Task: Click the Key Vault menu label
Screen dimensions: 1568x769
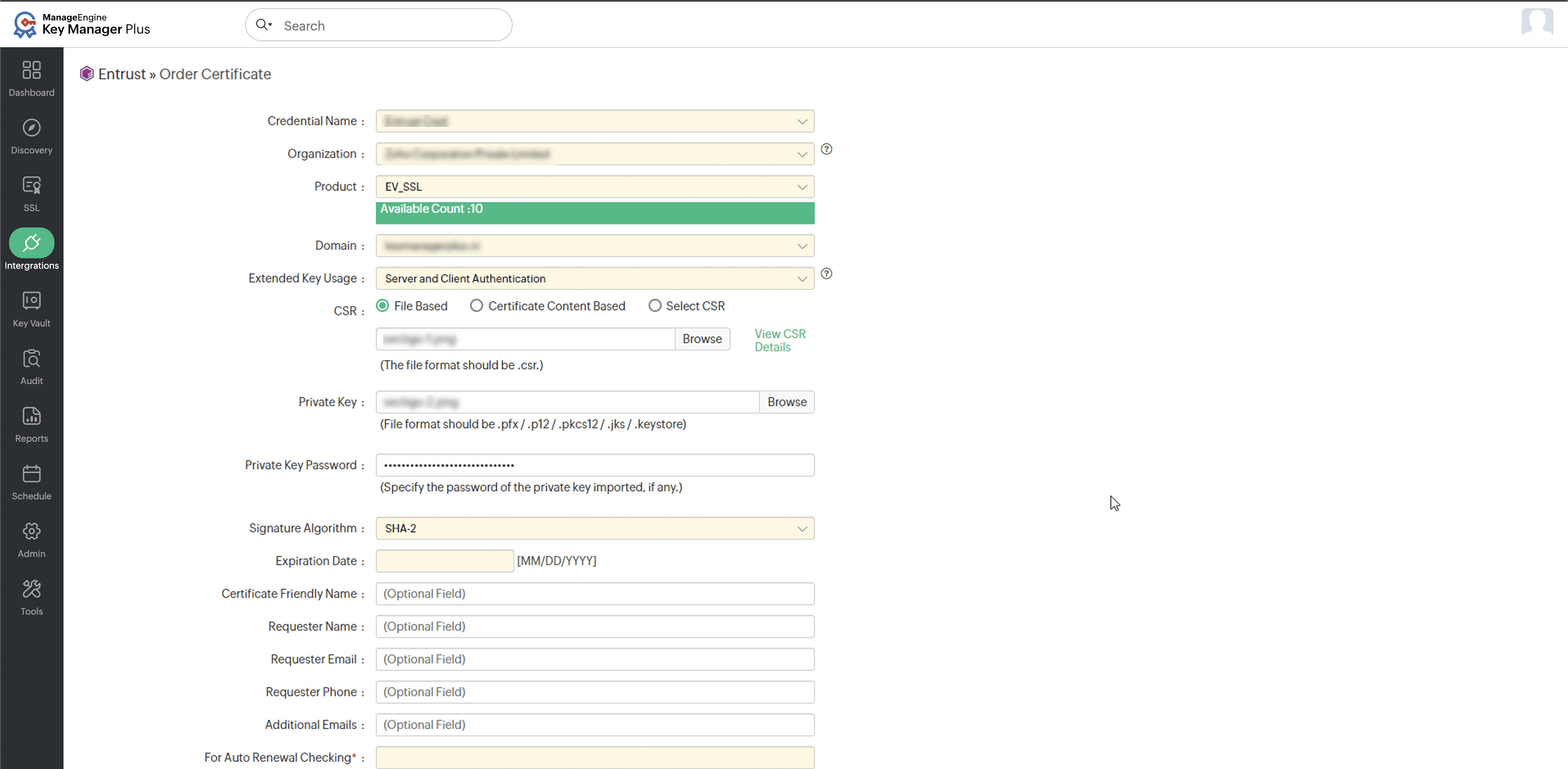Action: [32, 323]
